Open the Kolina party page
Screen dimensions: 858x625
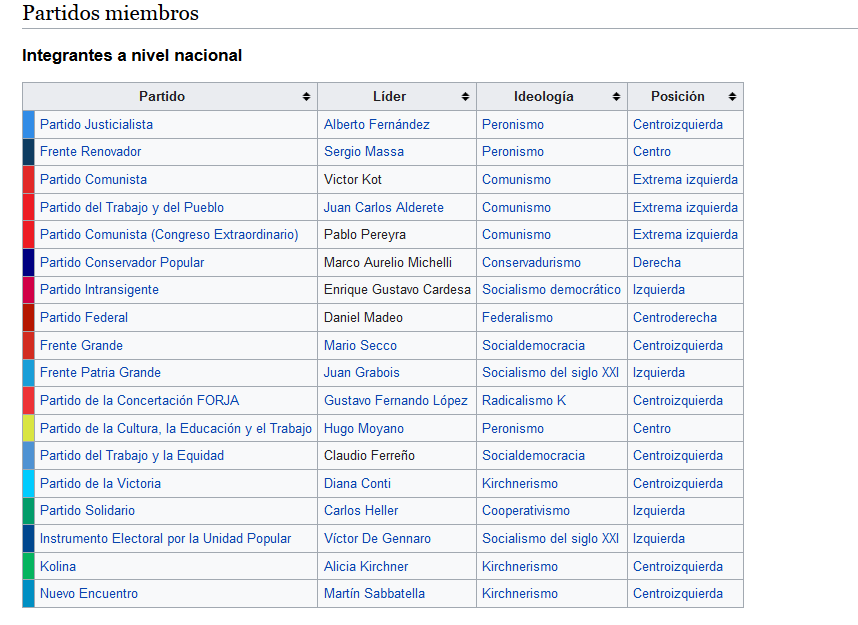tap(57, 566)
